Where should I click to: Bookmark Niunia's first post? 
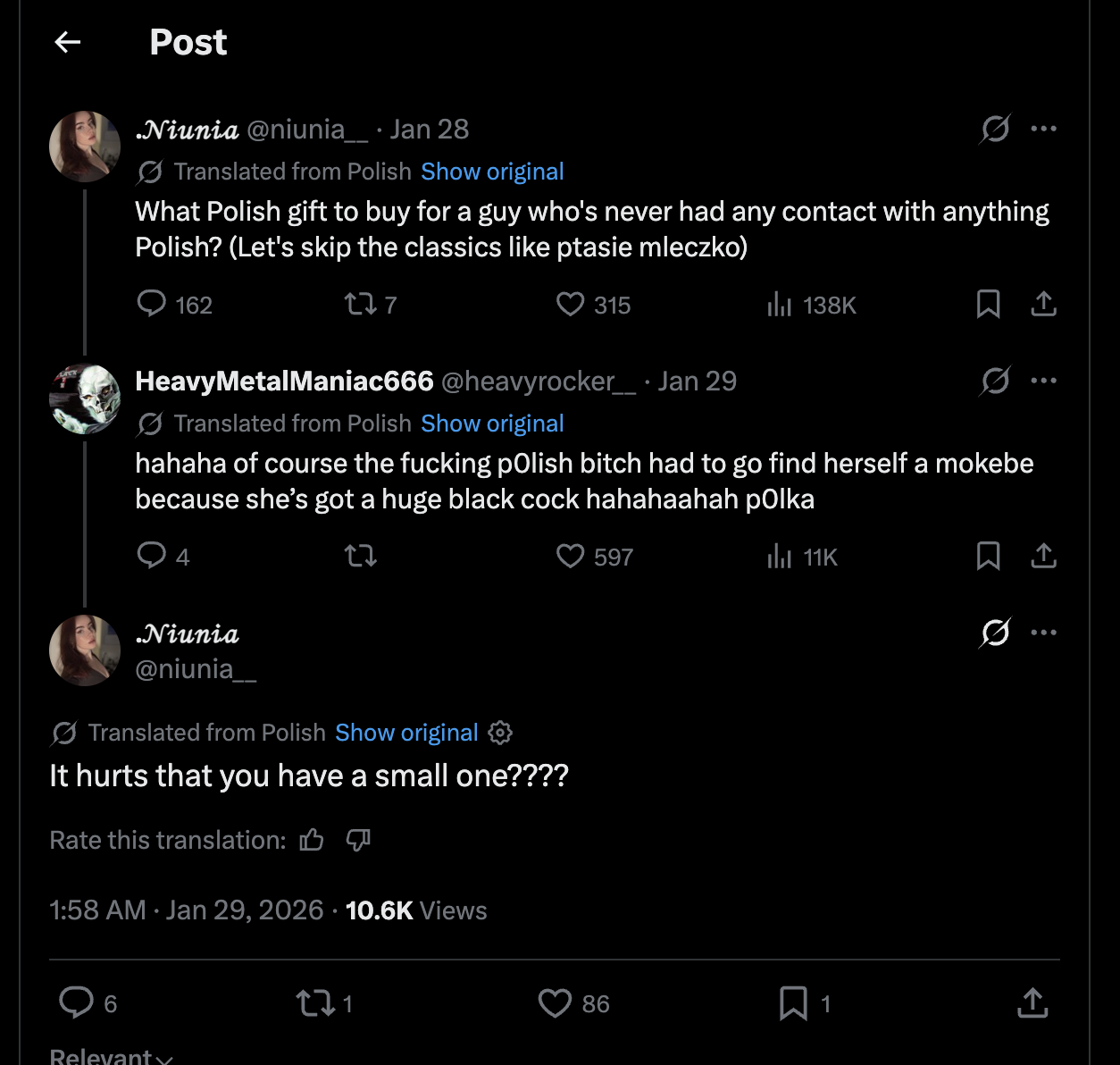(988, 305)
